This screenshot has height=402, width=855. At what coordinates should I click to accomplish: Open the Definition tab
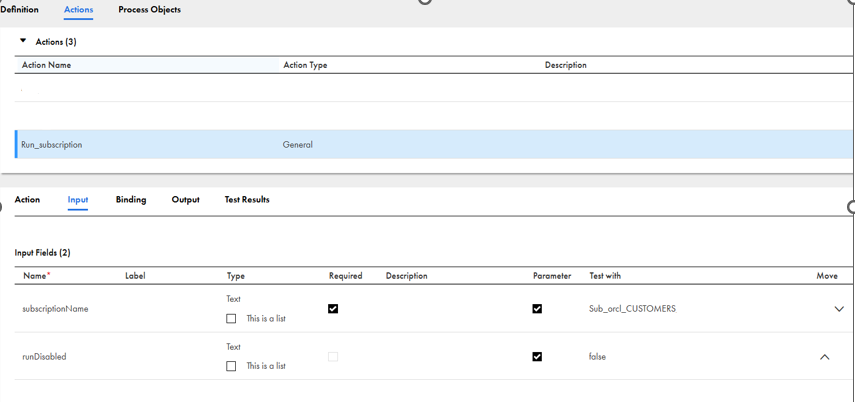[19, 10]
